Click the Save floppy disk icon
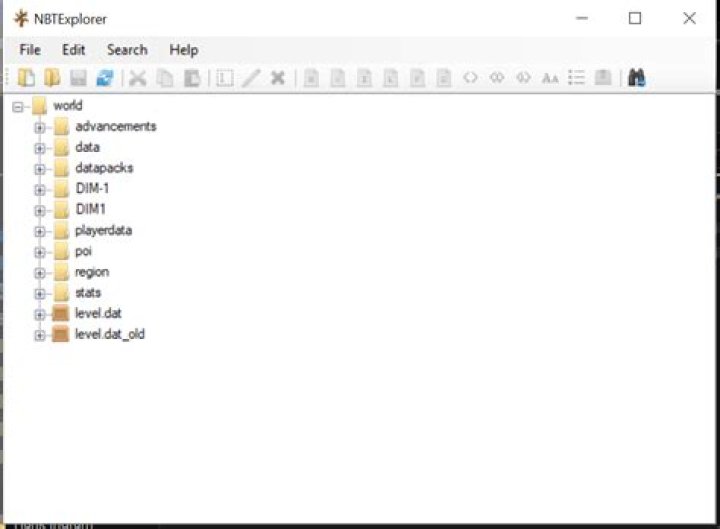This screenshot has width=720, height=529. click(x=79, y=78)
